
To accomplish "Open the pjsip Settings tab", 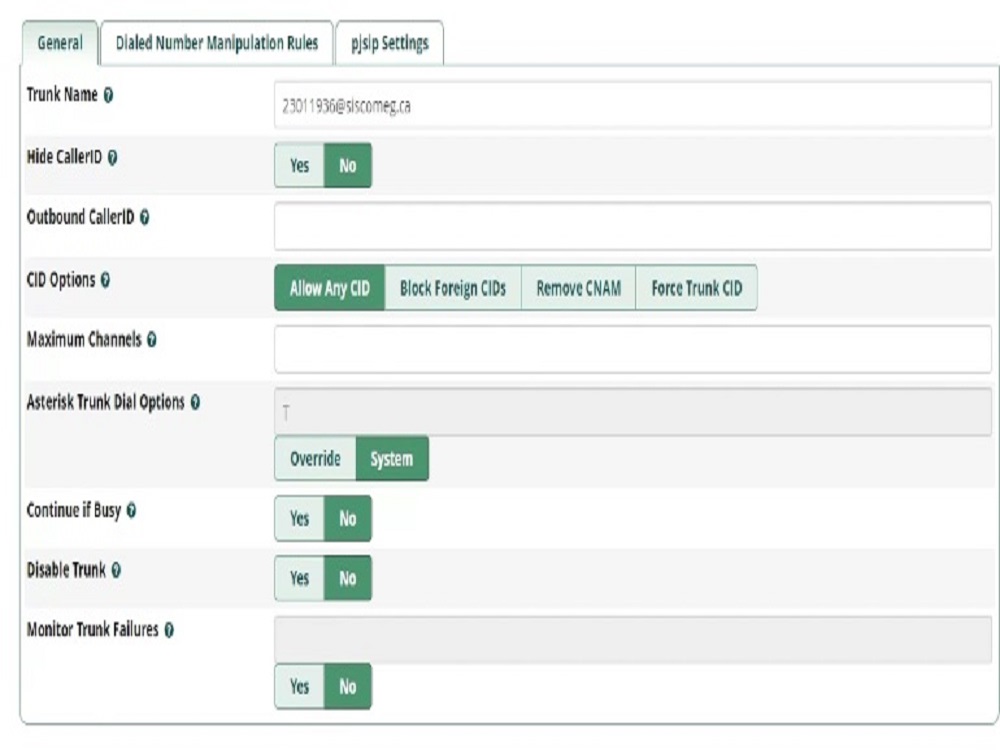I will pos(389,43).
